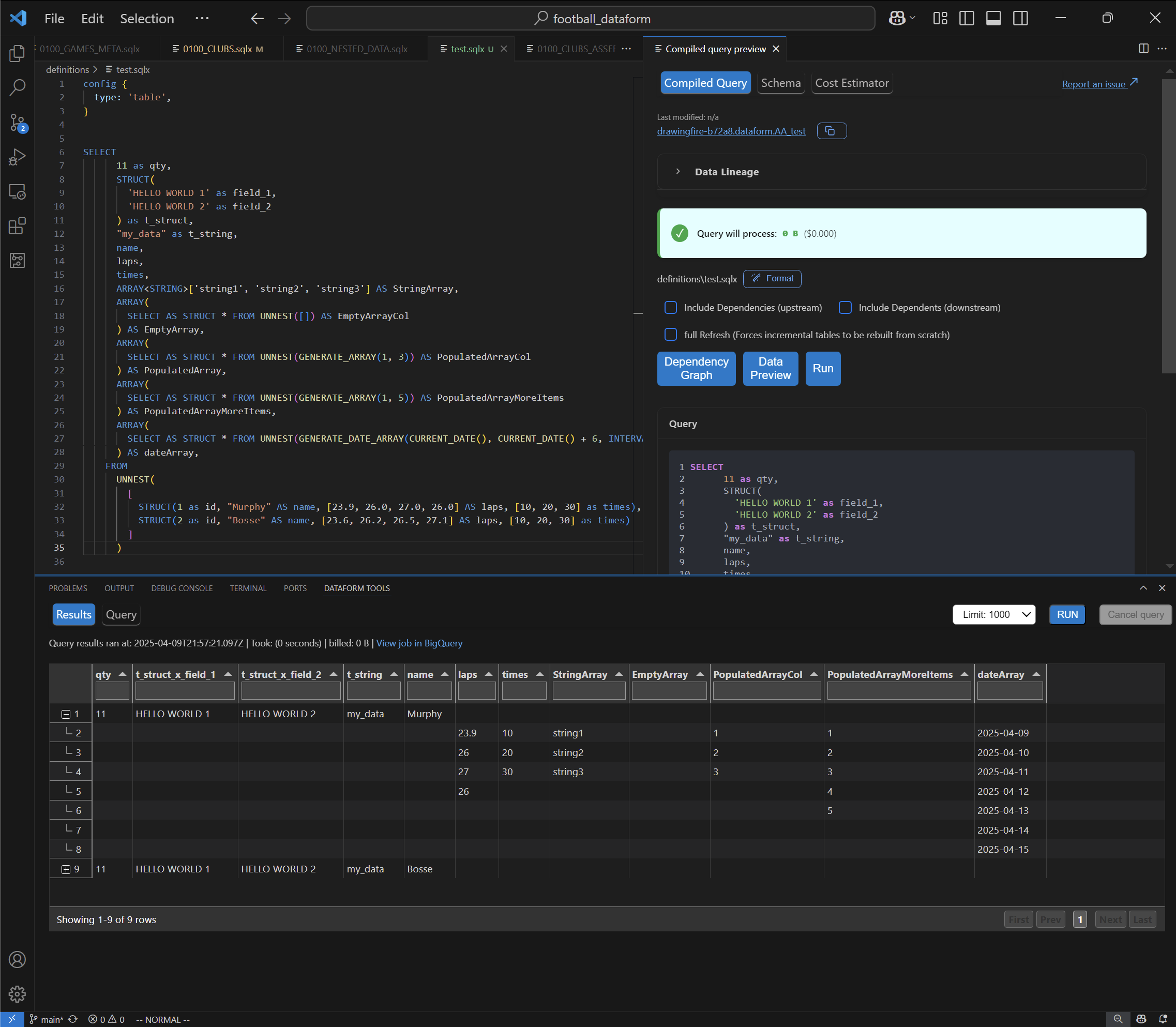Open View job in BigQuery link
This screenshot has width=1176, height=1027.
419,643
